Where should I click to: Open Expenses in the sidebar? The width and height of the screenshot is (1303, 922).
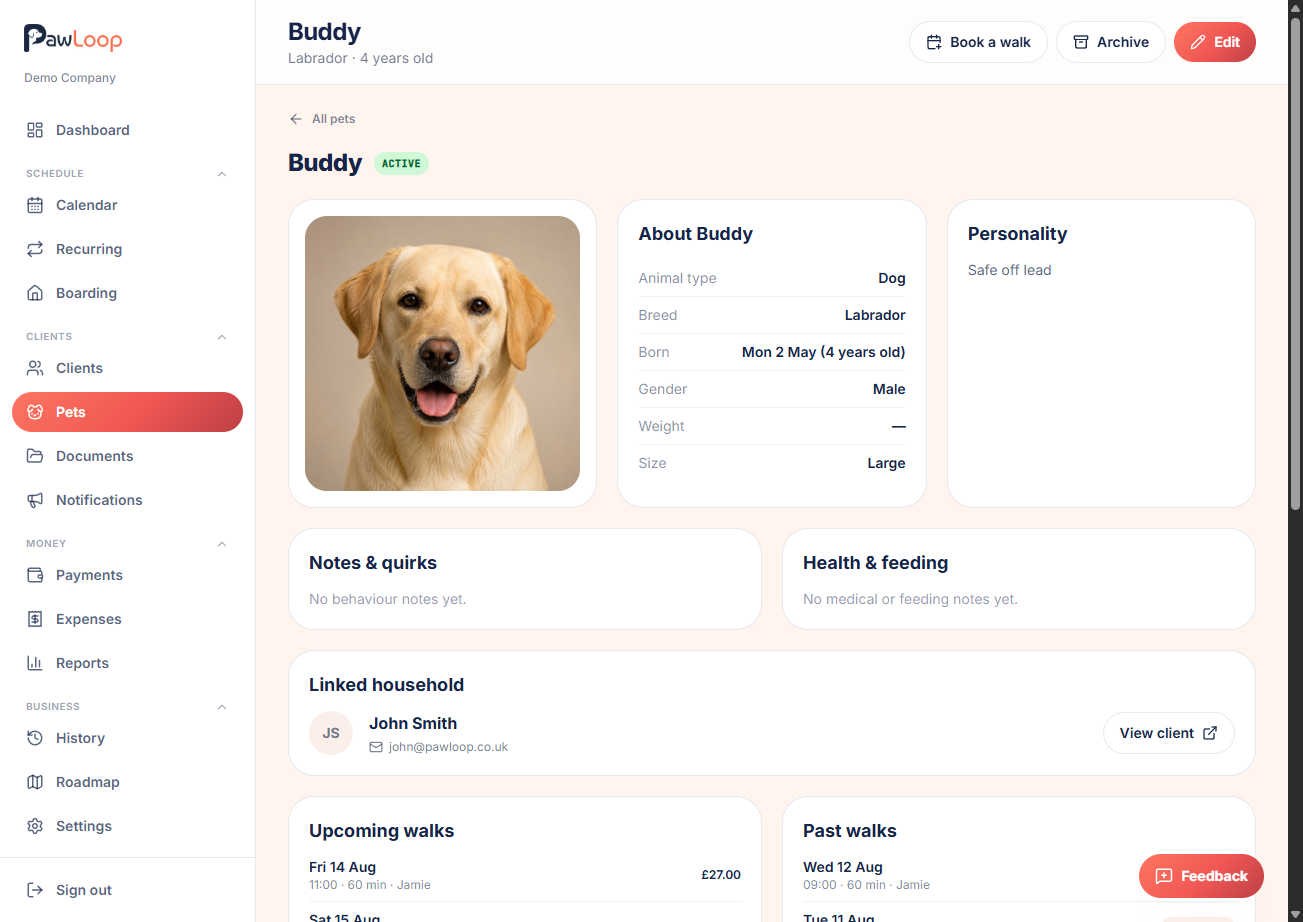click(127, 619)
